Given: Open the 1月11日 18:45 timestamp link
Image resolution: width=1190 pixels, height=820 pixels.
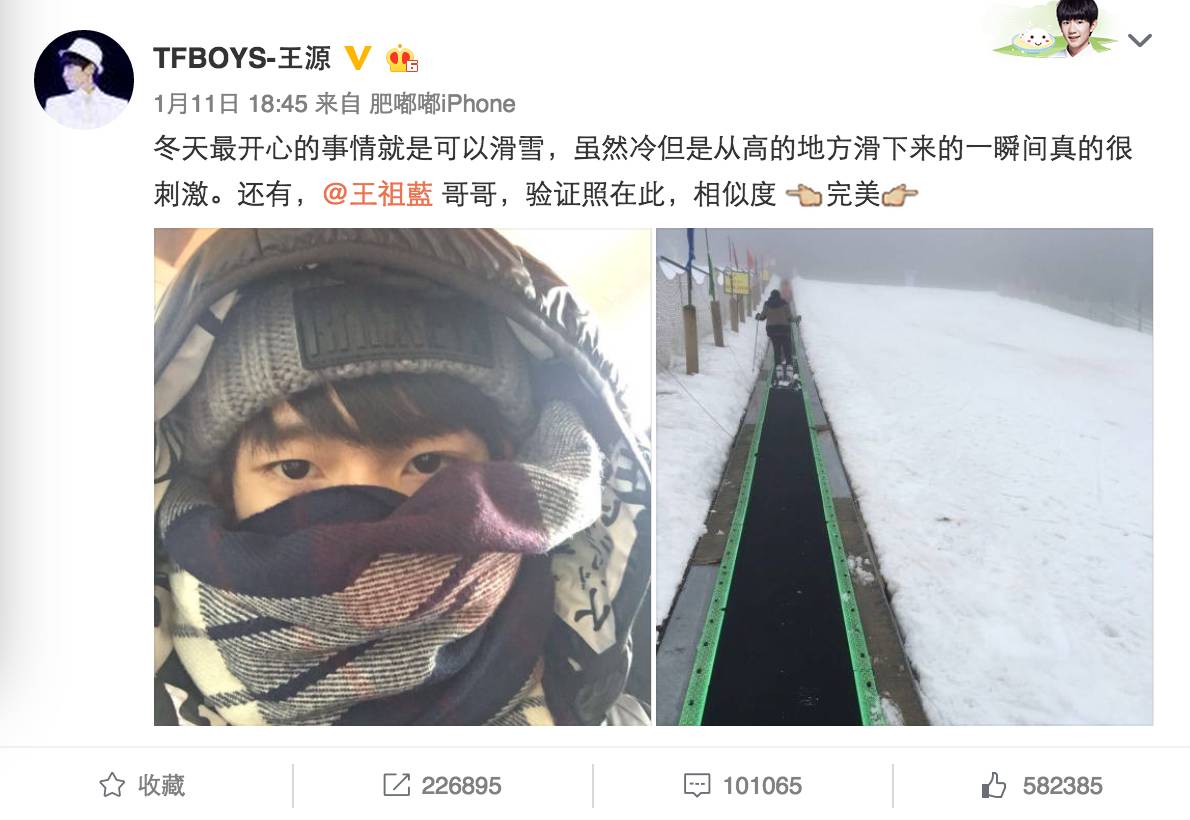Looking at the screenshot, I should coord(230,103).
